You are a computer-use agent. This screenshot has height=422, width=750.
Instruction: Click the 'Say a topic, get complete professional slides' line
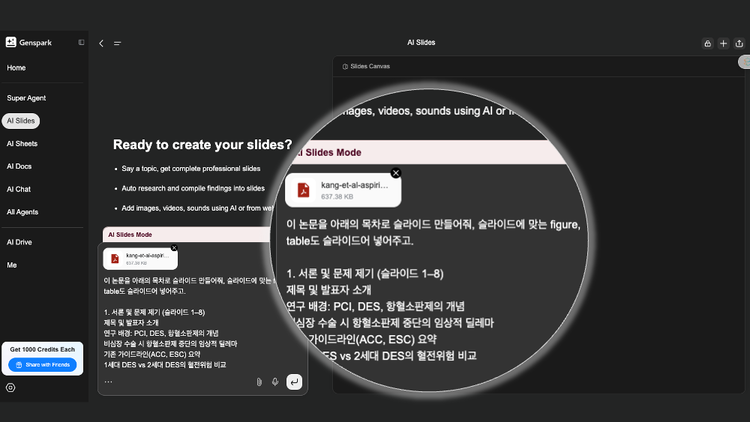click(191, 168)
